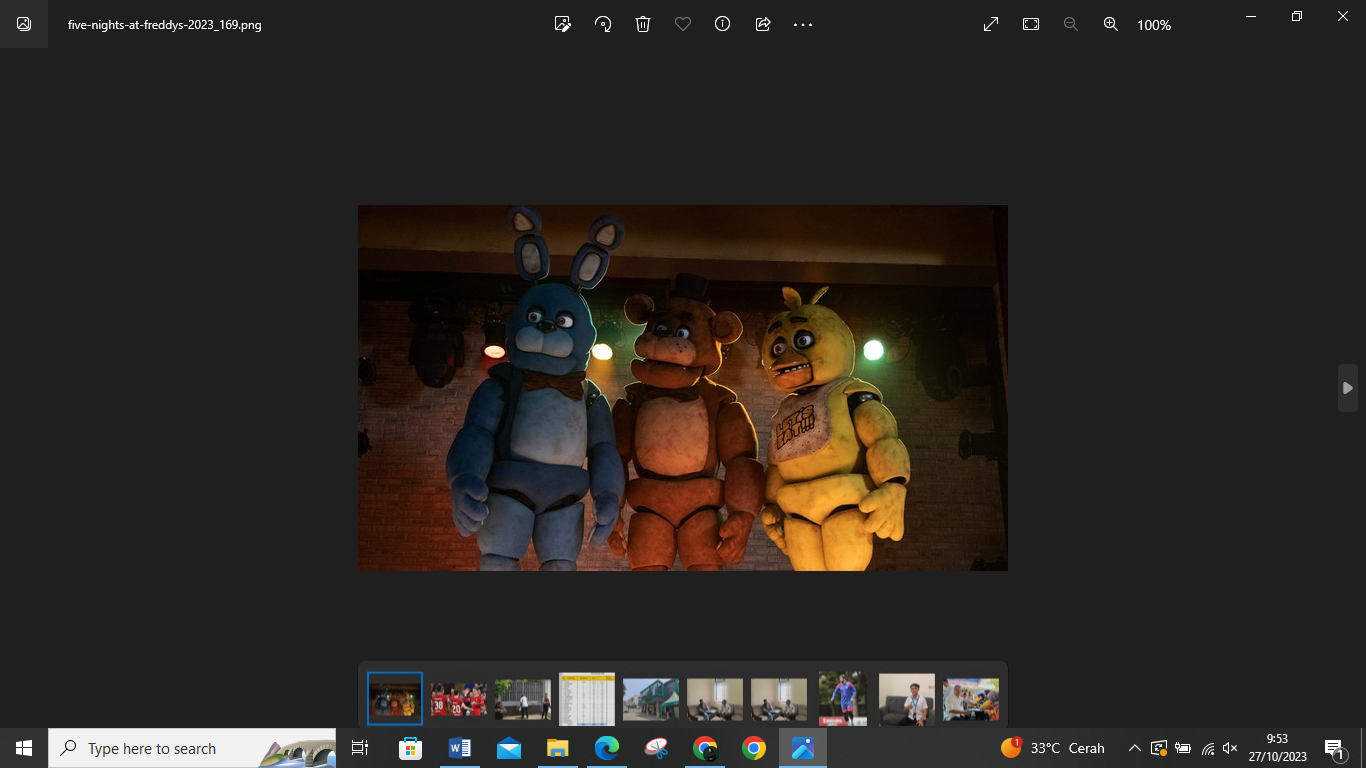Click the fit-to-window icon
The width and height of the screenshot is (1366, 768).
point(1031,24)
